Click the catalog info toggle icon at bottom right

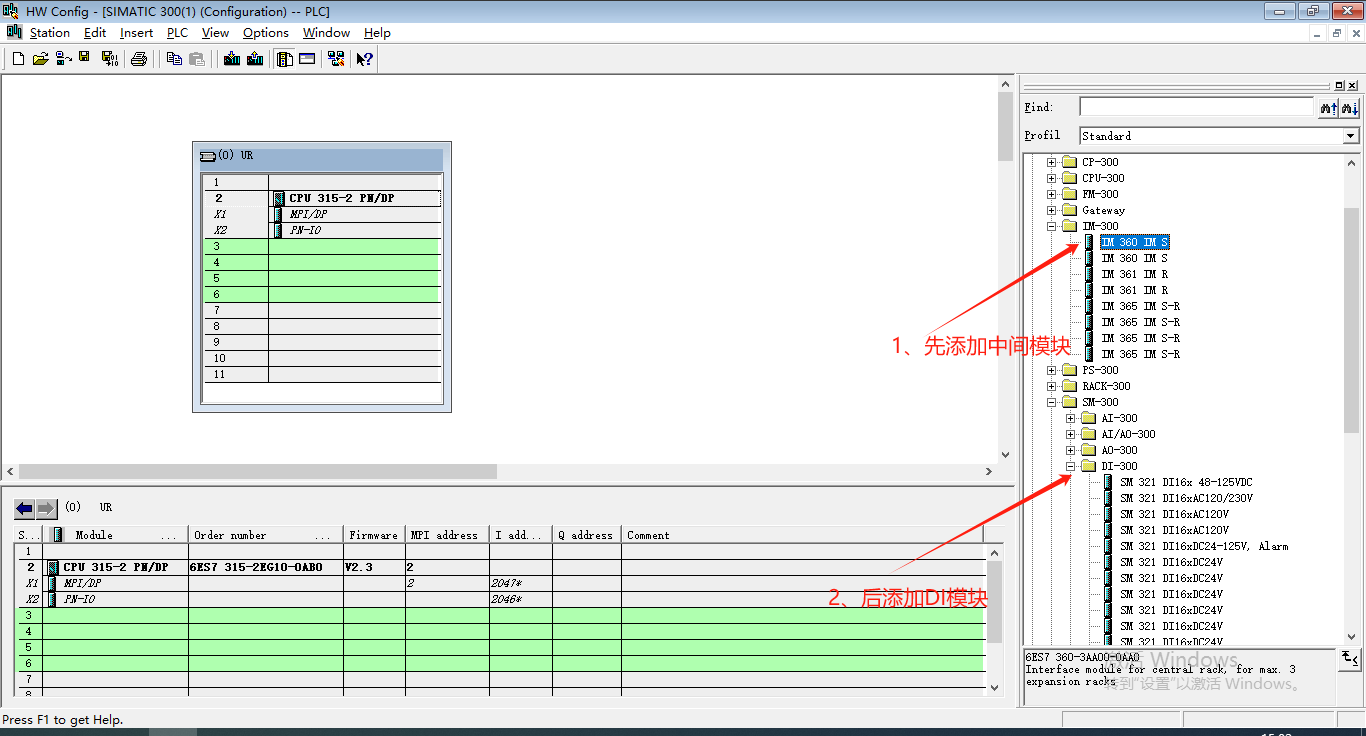[x=1350, y=658]
